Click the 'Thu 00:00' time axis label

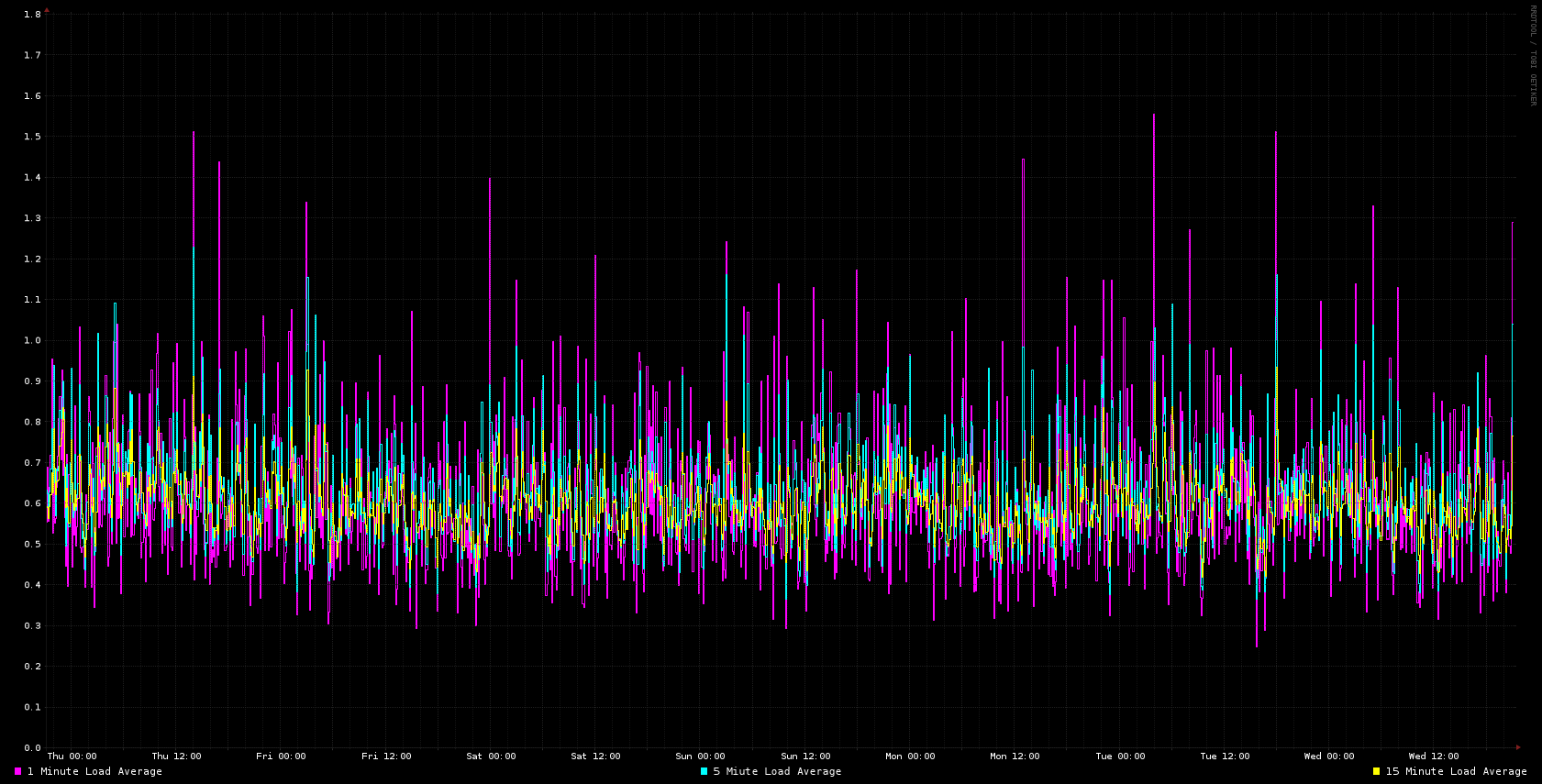coord(72,756)
